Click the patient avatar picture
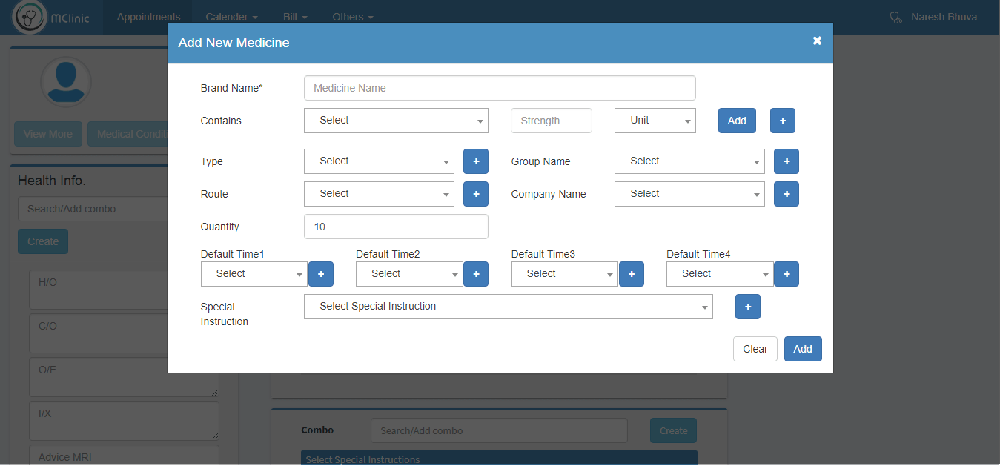The height and width of the screenshot is (465, 1000). coord(66,82)
